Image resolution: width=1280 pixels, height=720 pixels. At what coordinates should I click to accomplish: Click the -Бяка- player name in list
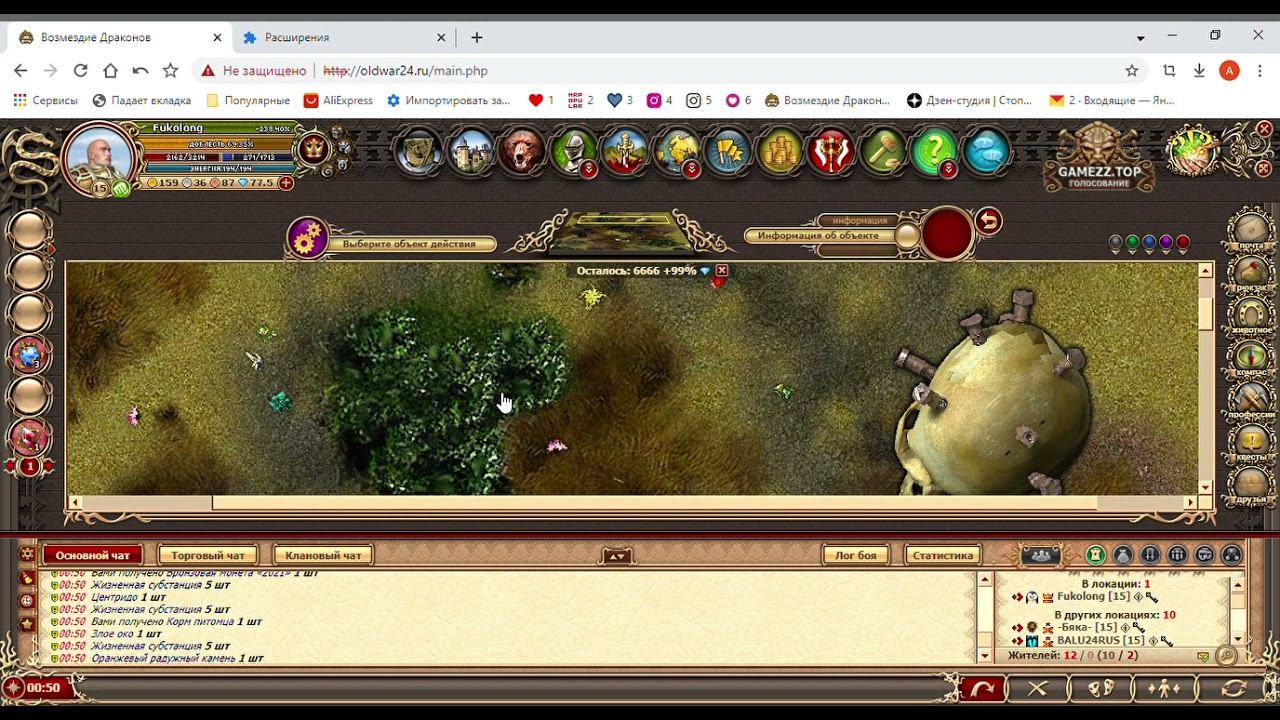[1074, 627]
